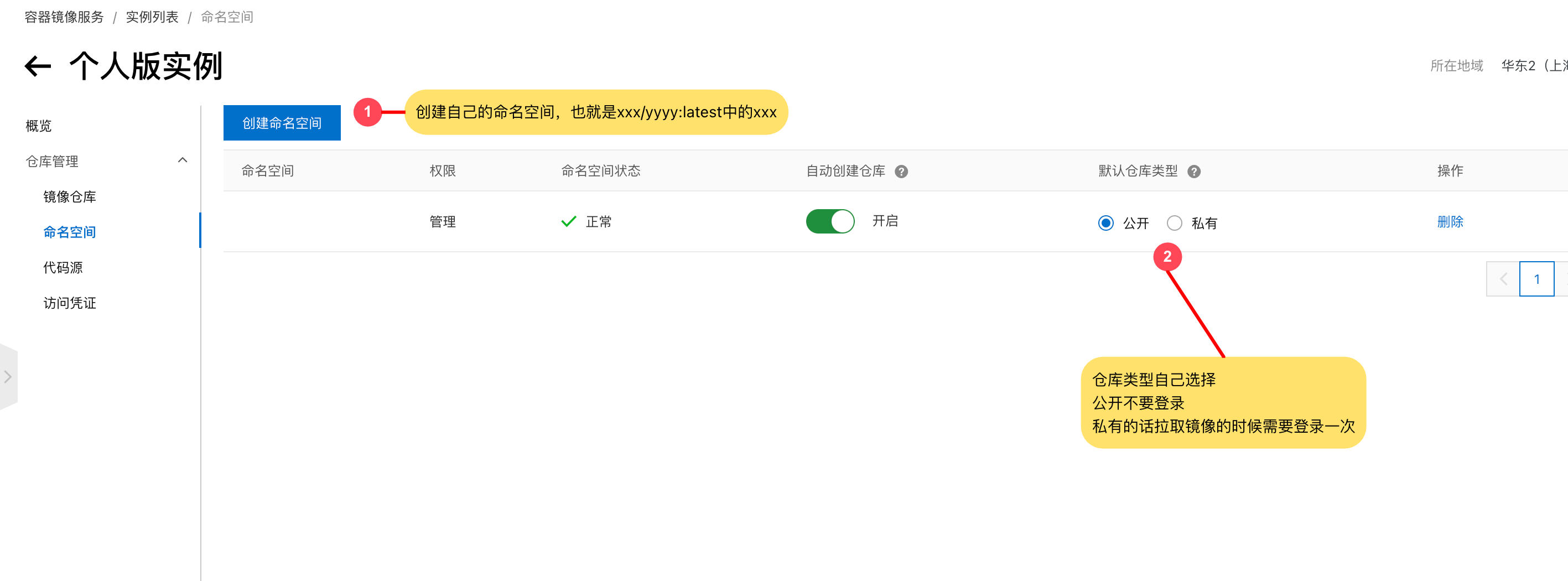Go to 概览 in the sidebar

click(x=38, y=126)
